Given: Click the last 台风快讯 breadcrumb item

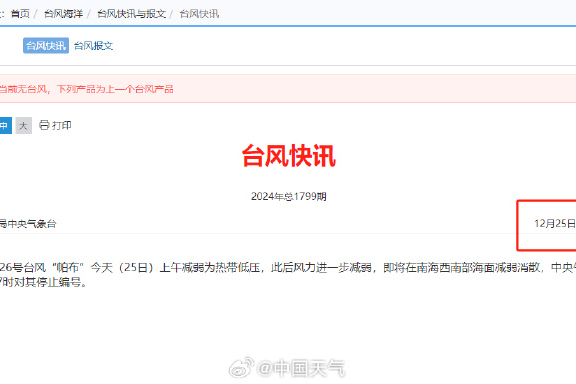Looking at the screenshot, I should tap(199, 14).
